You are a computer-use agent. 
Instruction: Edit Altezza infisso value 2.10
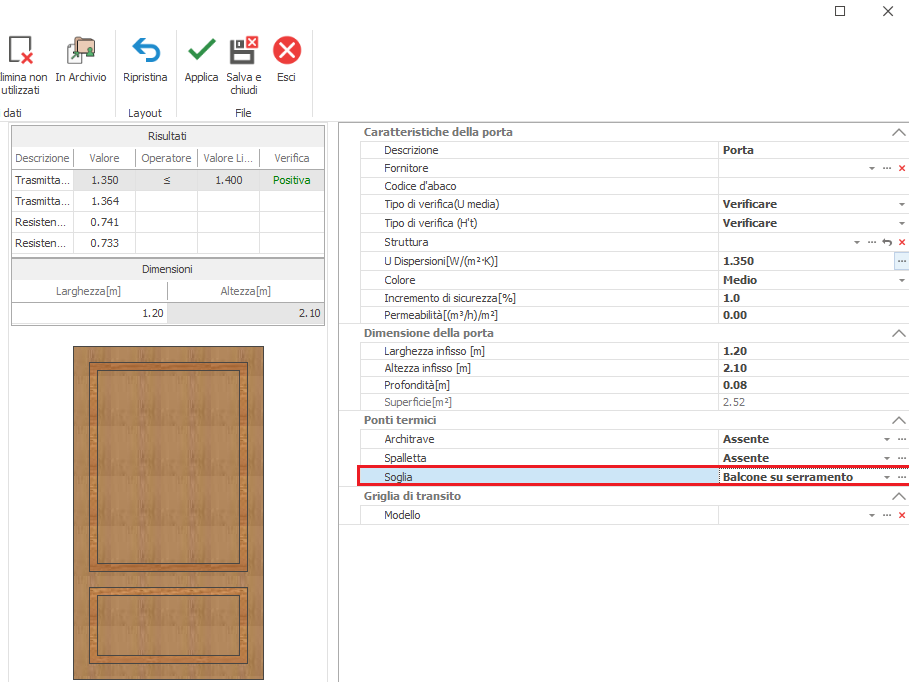[813, 368]
